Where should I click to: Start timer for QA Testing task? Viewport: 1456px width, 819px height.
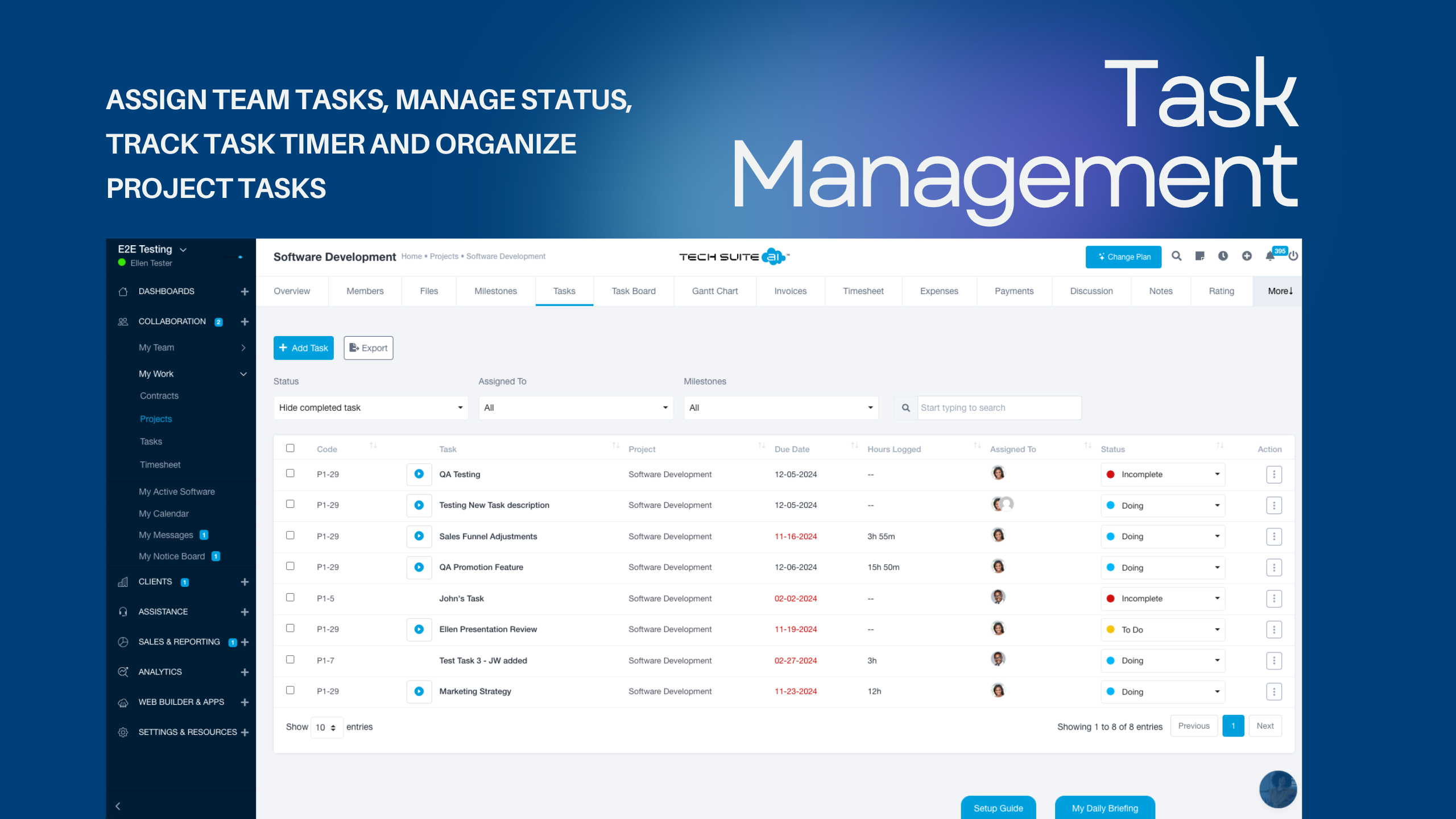tap(419, 474)
